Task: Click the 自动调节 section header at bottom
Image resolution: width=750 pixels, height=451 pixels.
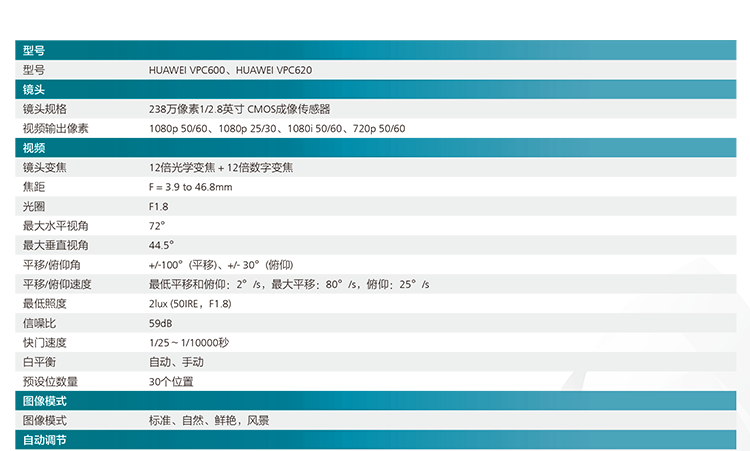Action: 380,440
